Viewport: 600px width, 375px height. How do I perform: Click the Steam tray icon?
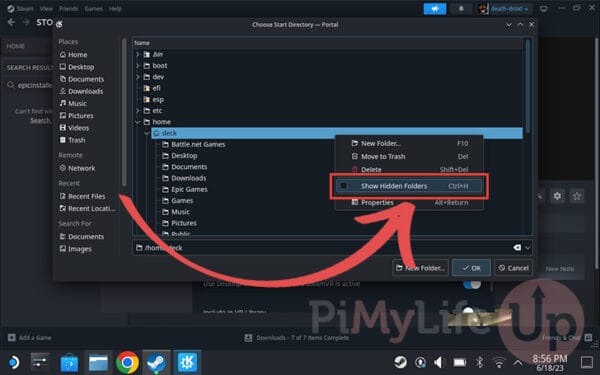point(400,362)
